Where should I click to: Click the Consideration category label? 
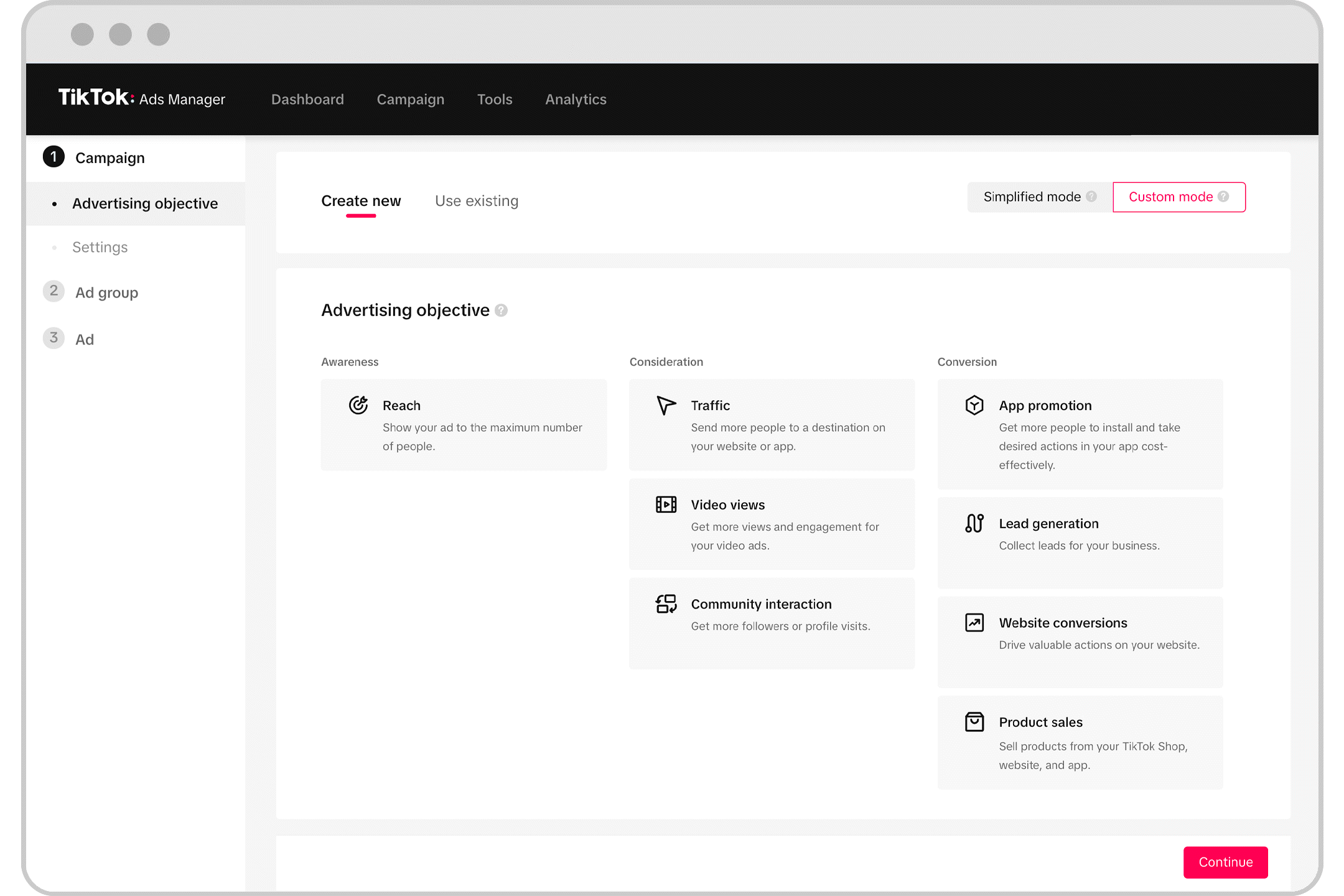(666, 362)
